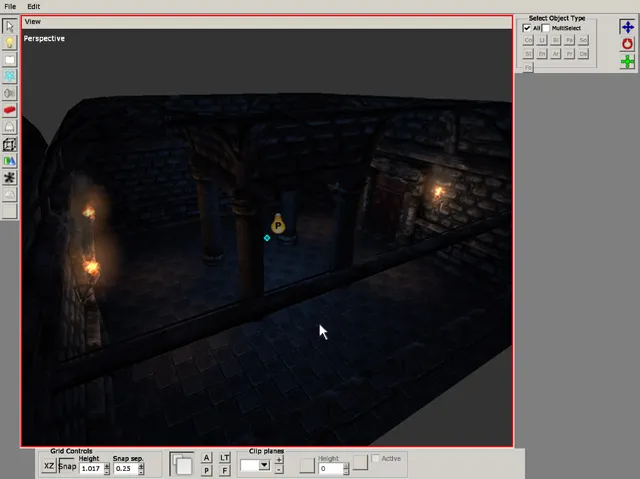
Task: Activate the green scale tool
Action: pos(627,62)
